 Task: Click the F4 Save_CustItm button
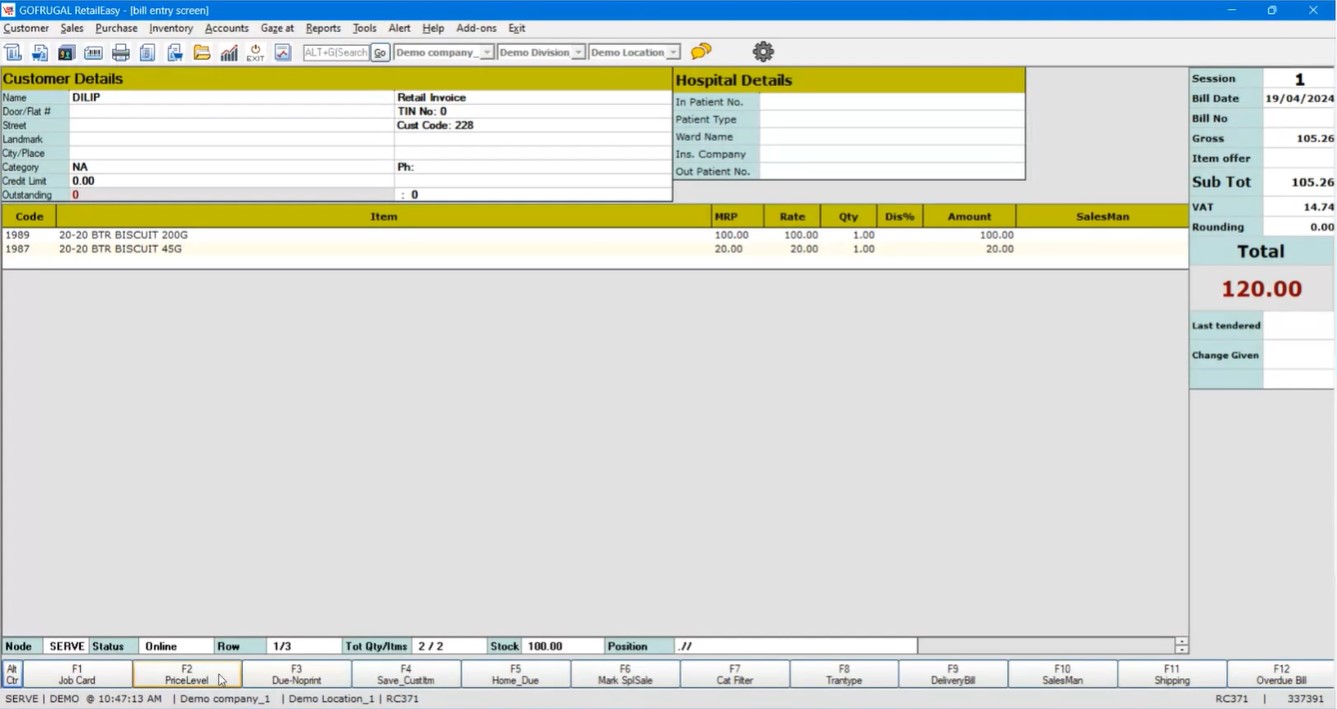click(406, 674)
